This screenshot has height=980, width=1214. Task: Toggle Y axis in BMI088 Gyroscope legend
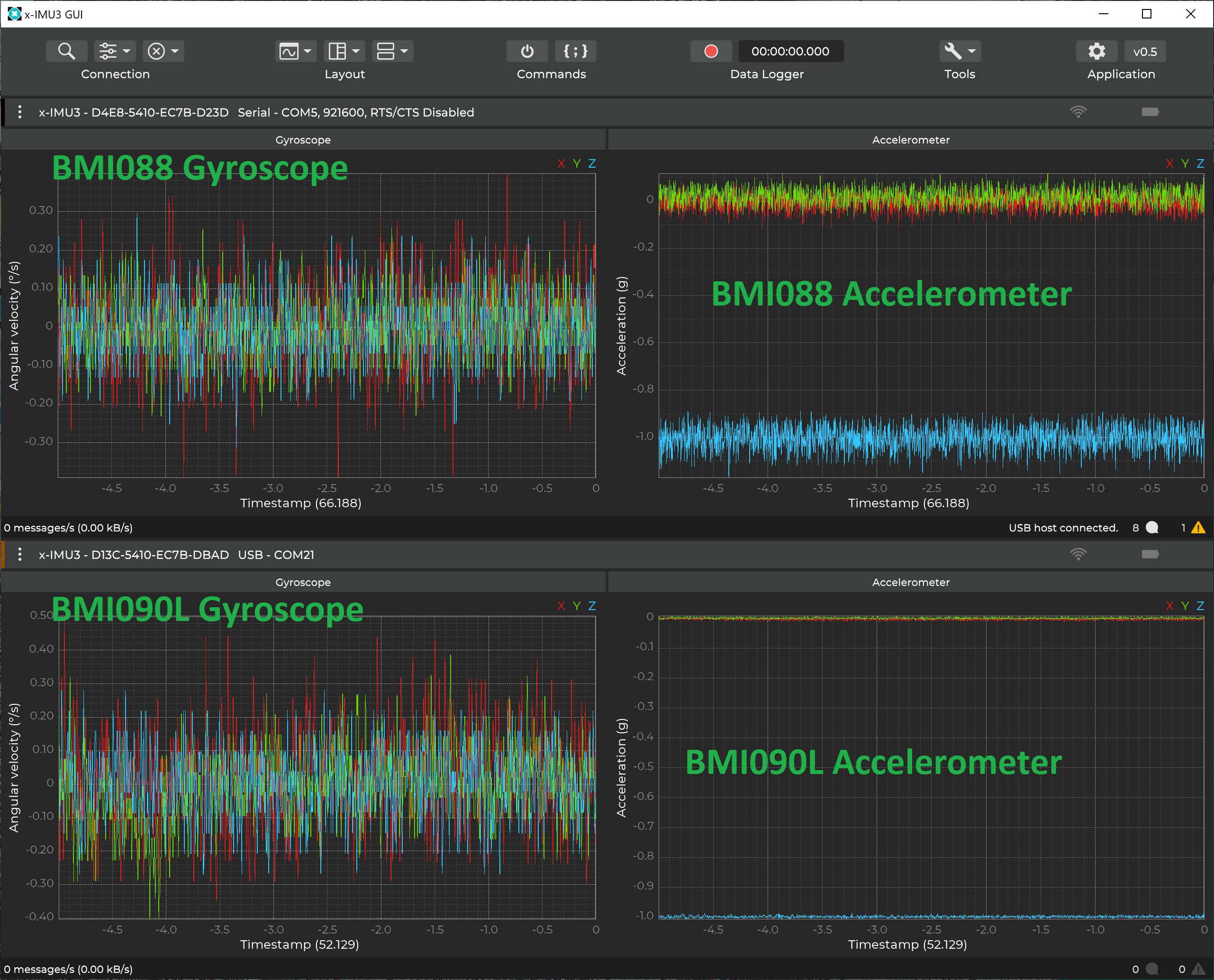click(x=577, y=164)
